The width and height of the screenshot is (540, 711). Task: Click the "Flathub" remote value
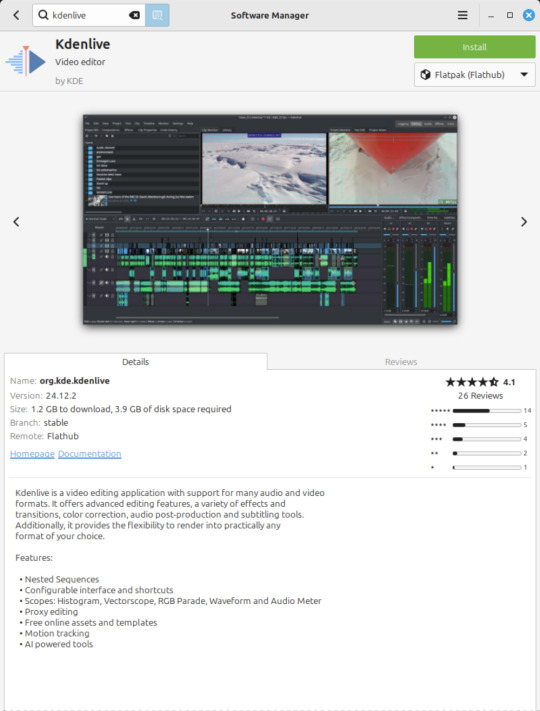point(63,436)
